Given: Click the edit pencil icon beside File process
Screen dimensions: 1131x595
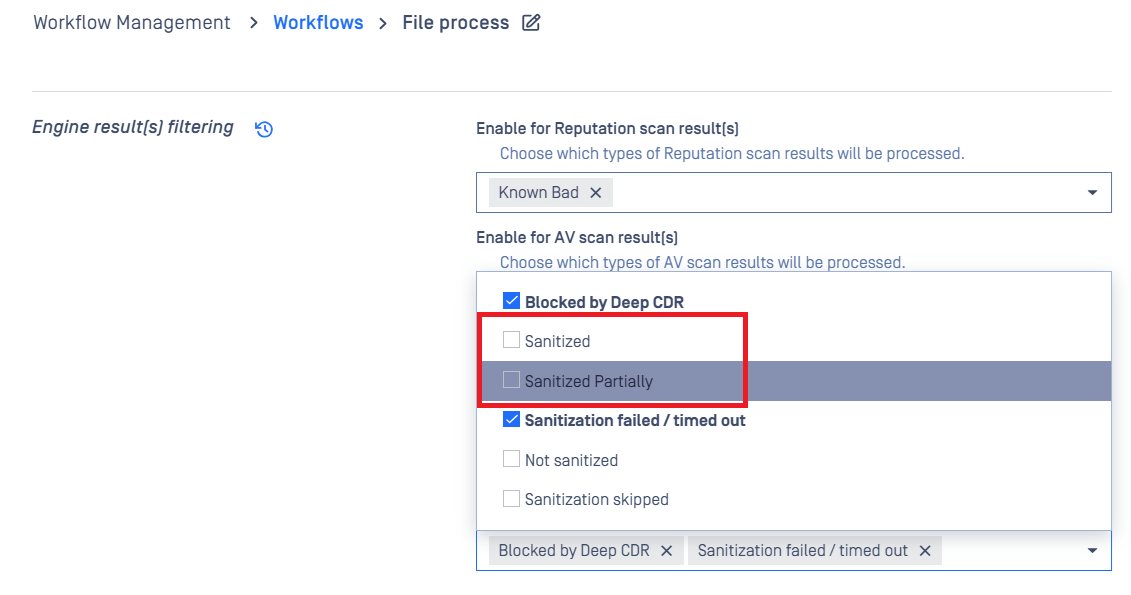Looking at the screenshot, I should 531,22.
